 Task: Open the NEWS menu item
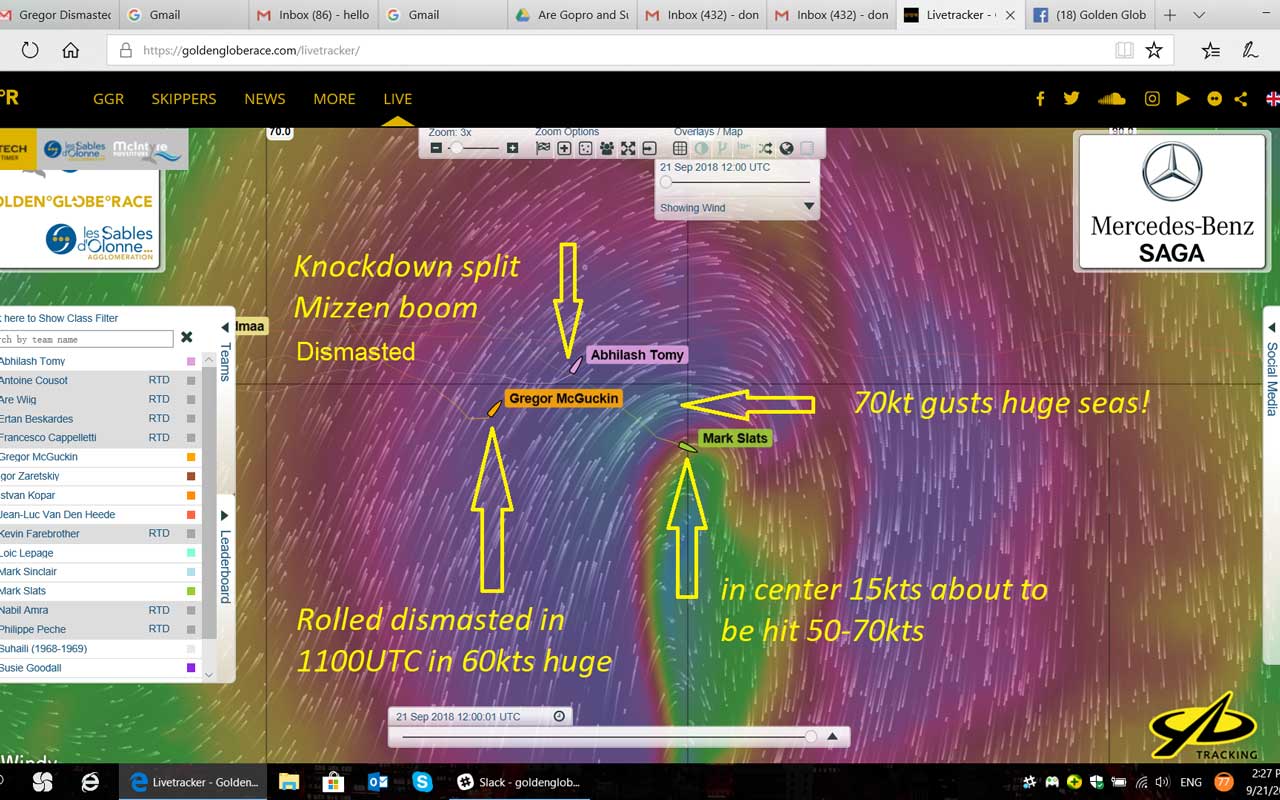(265, 98)
